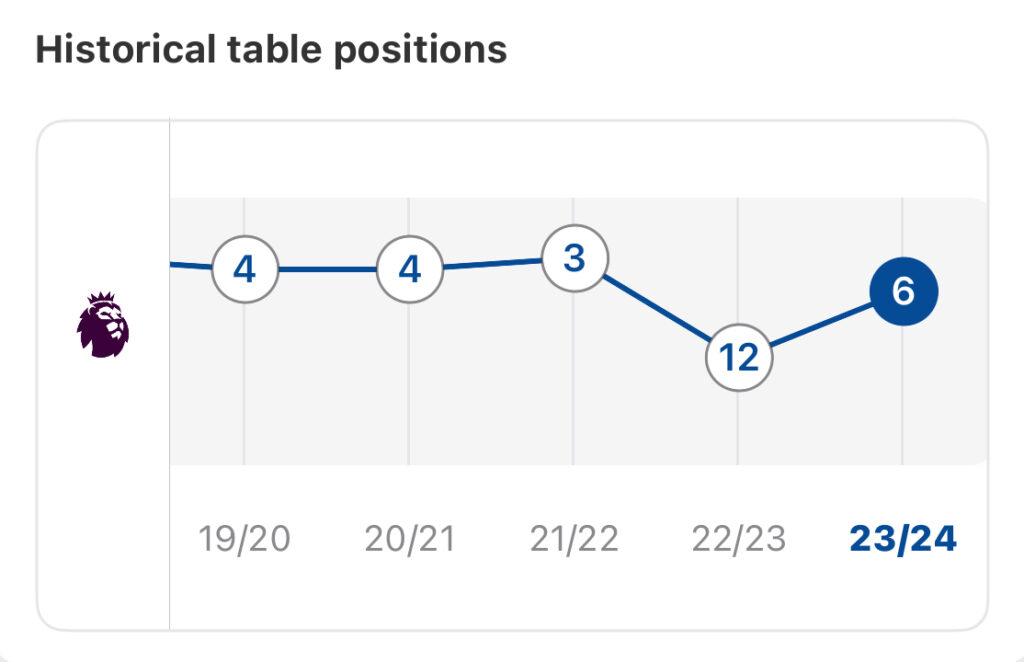1024x662 pixels.
Task: Click line segment rising from 12 to 6
Action: click(x=822, y=324)
